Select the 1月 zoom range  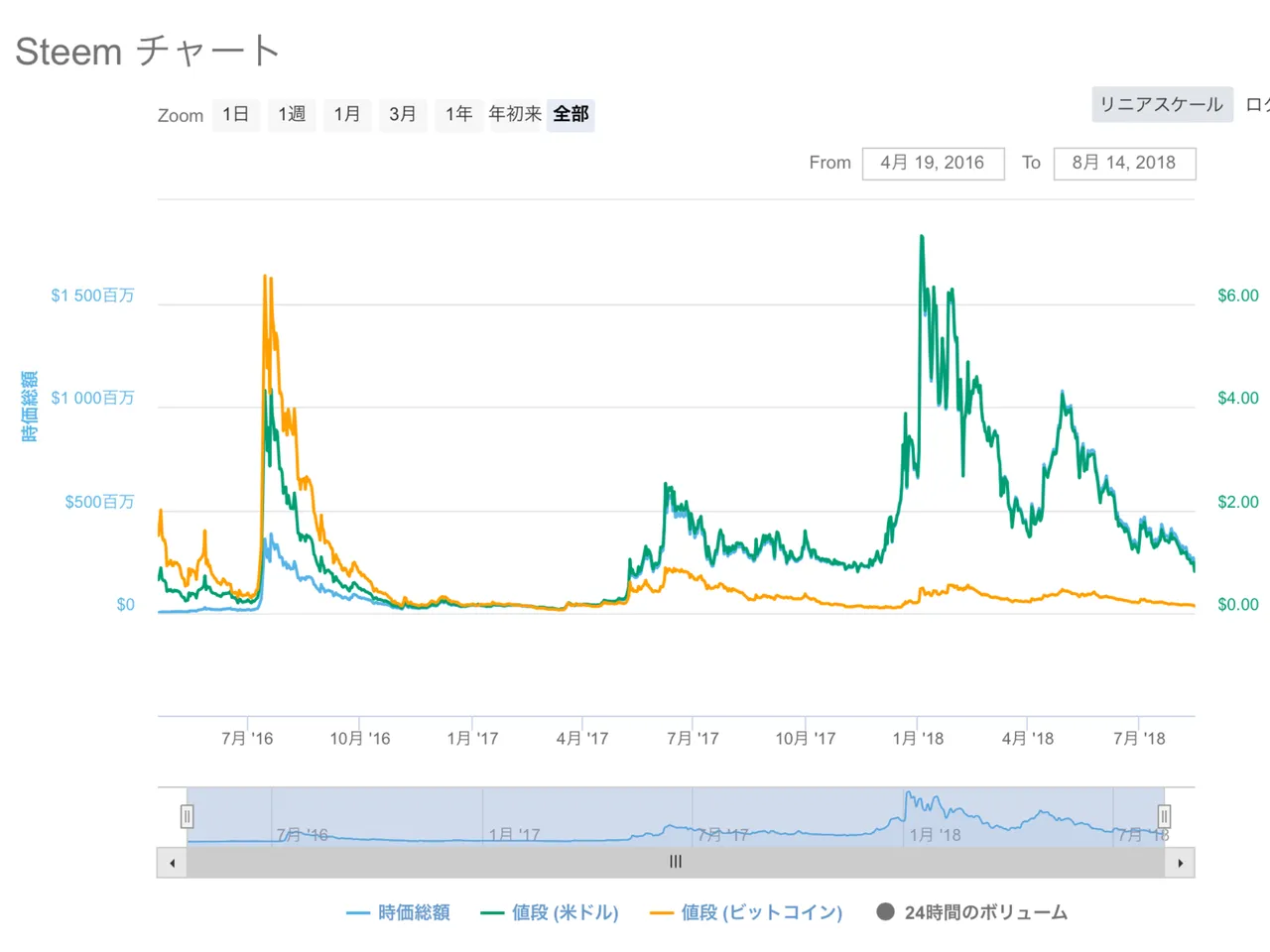pyautogui.click(x=347, y=115)
